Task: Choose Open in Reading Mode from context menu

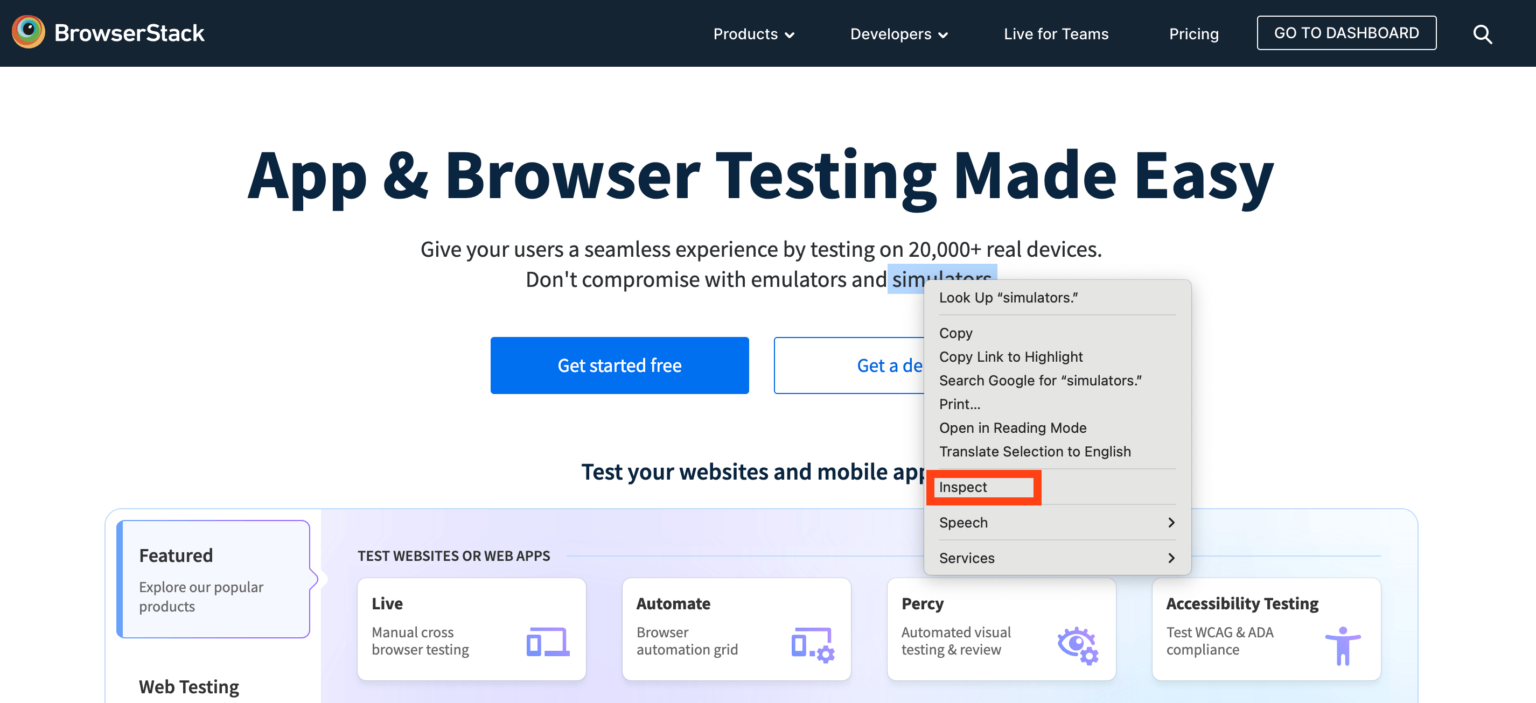Action: click(x=1012, y=427)
